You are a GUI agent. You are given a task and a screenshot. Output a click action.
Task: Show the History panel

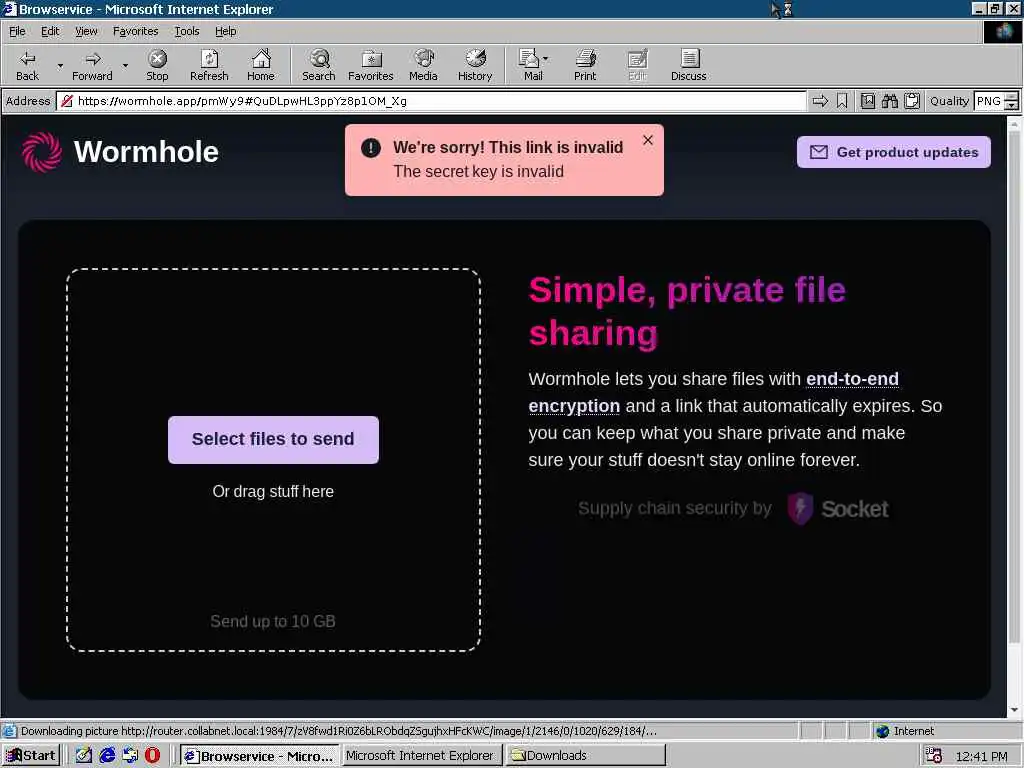(x=475, y=65)
